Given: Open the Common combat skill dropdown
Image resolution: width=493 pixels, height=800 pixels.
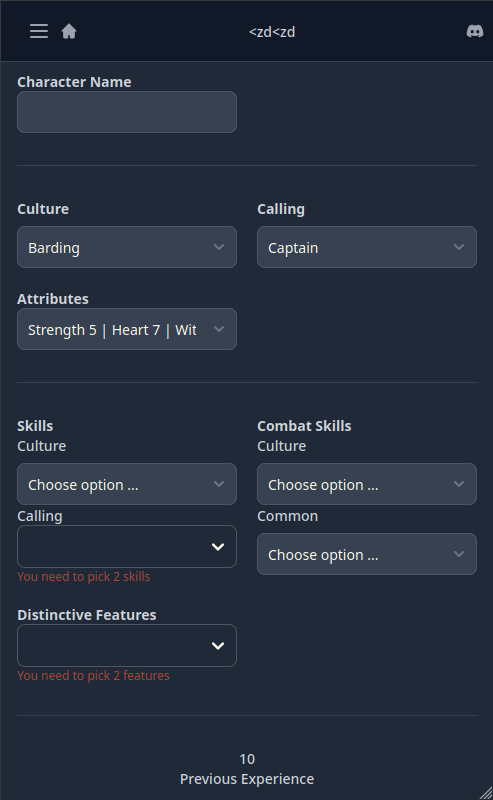Looking at the screenshot, I should click(x=367, y=554).
